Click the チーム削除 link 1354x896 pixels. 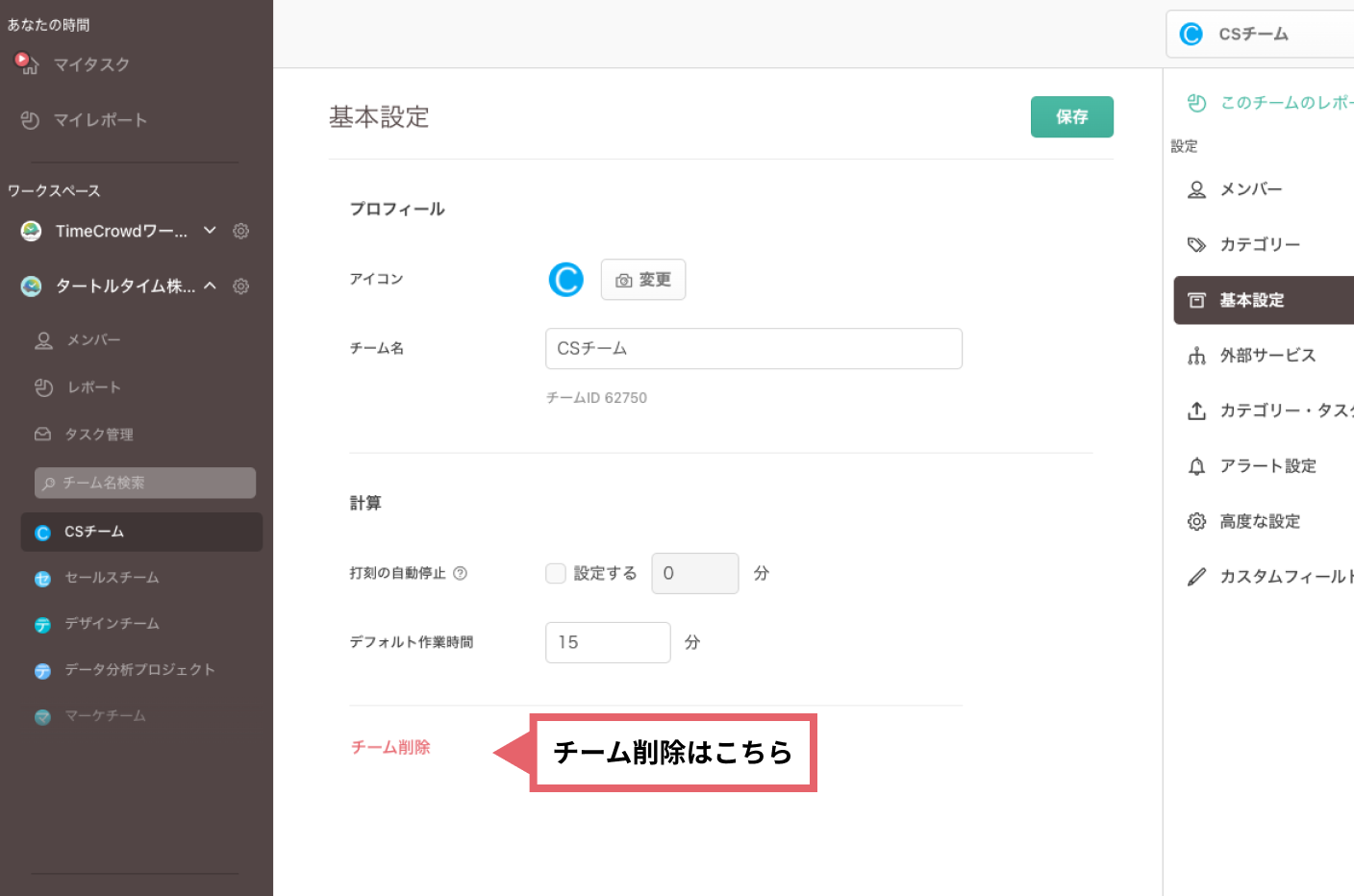(x=390, y=747)
